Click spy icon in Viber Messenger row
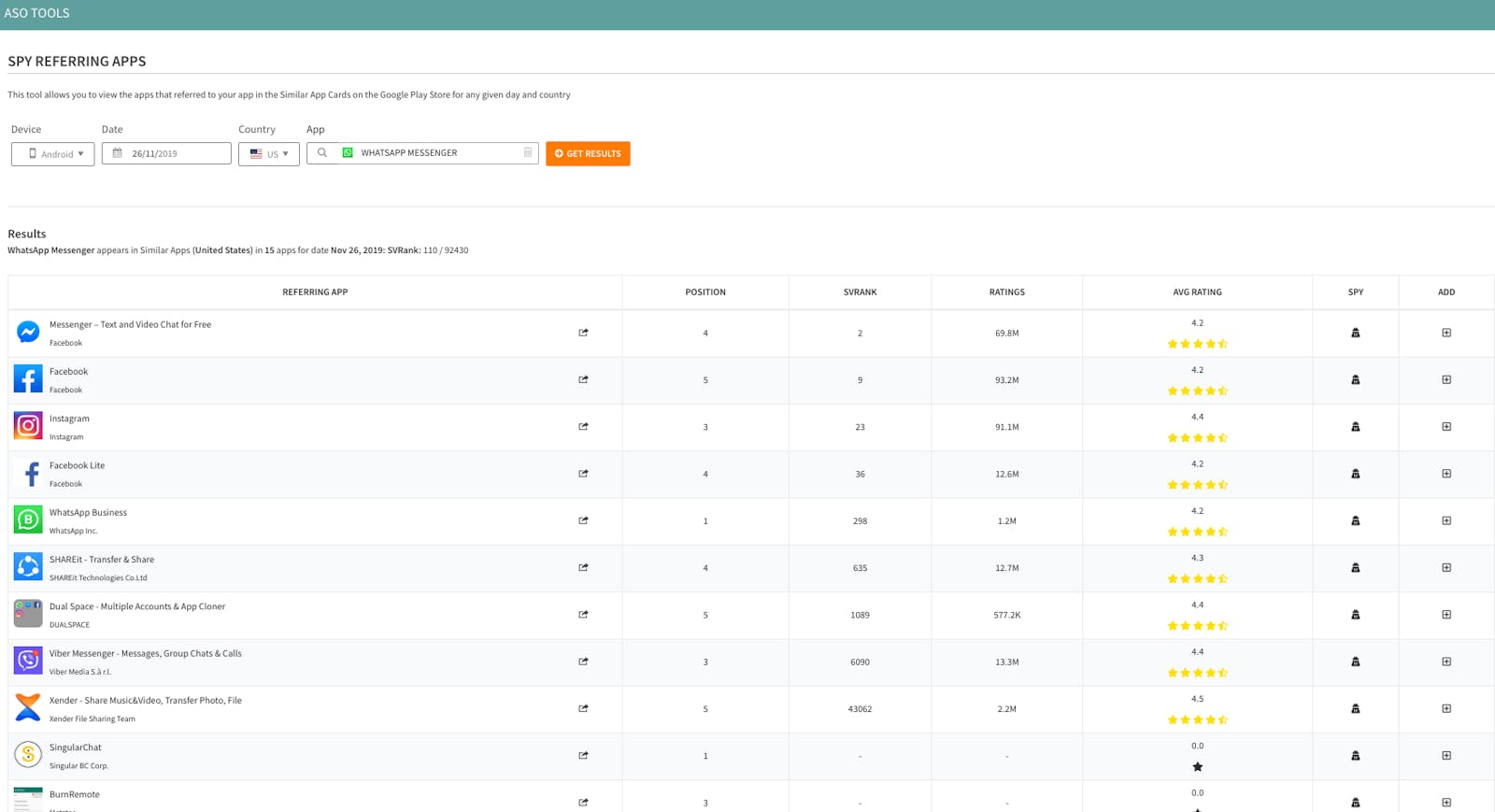Image resolution: width=1495 pixels, height=812 pixels. [1356, 662]
